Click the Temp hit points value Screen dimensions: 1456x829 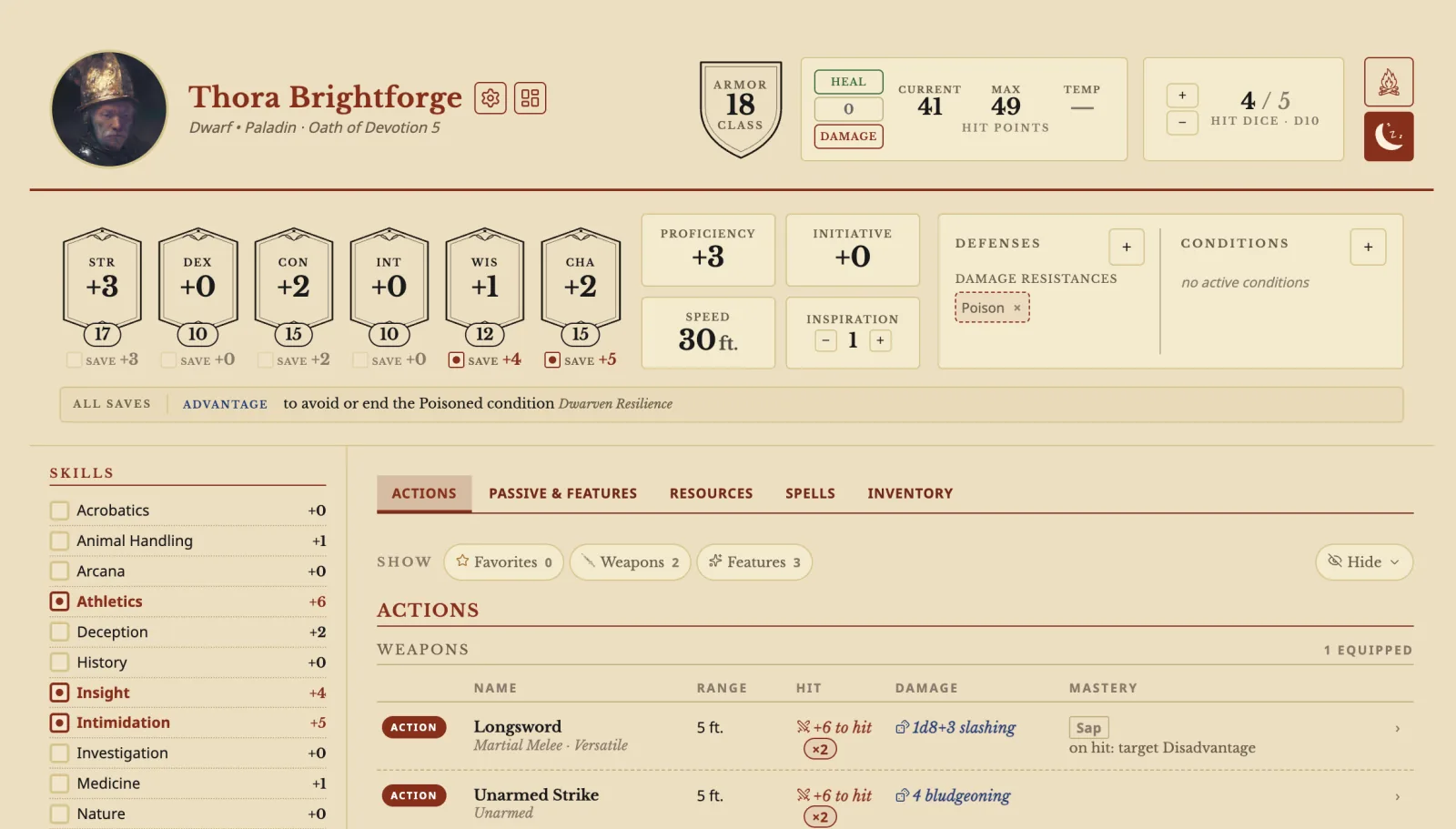click(x=1082, y=107)
